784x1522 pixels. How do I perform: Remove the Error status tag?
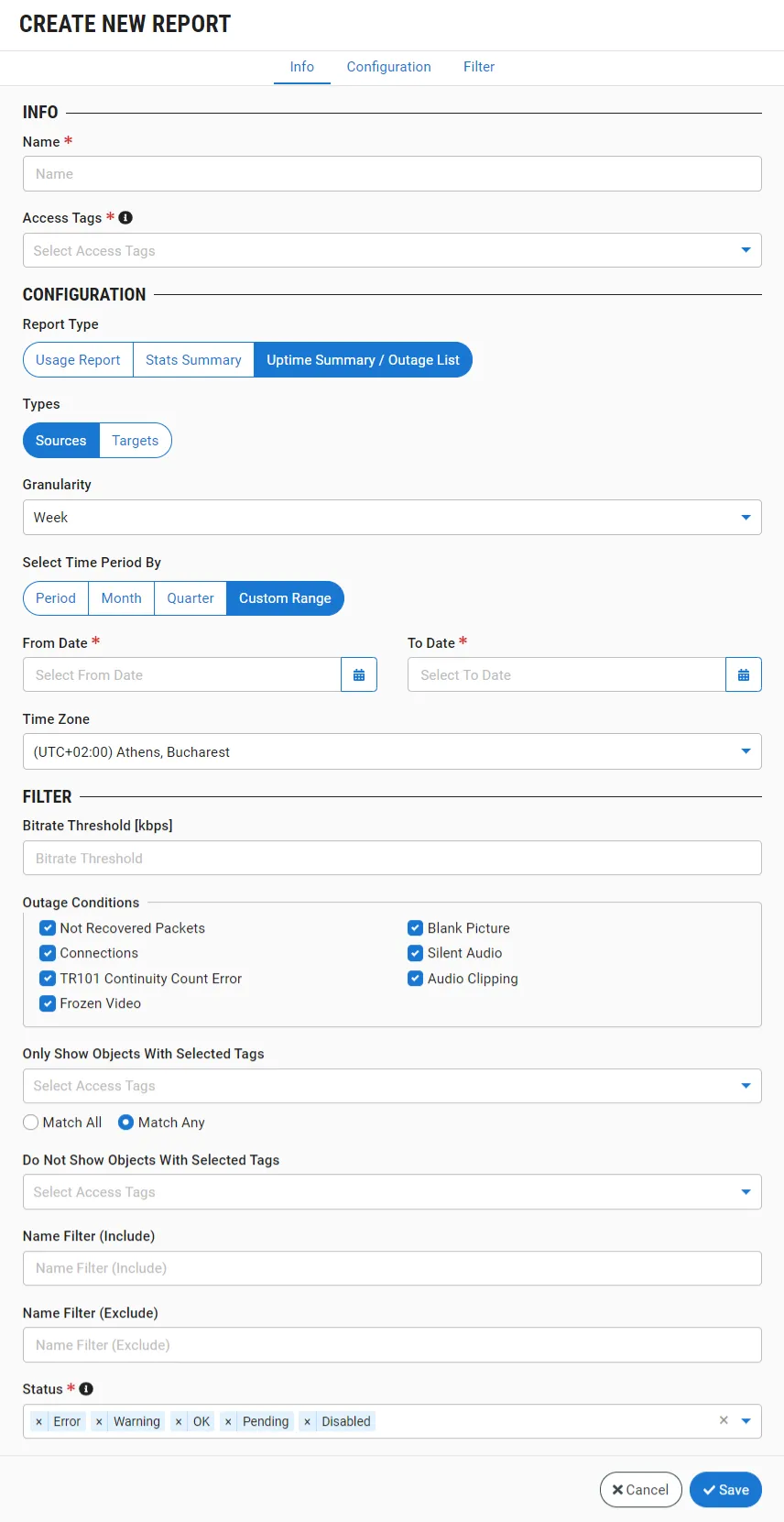pos(38,1422)
